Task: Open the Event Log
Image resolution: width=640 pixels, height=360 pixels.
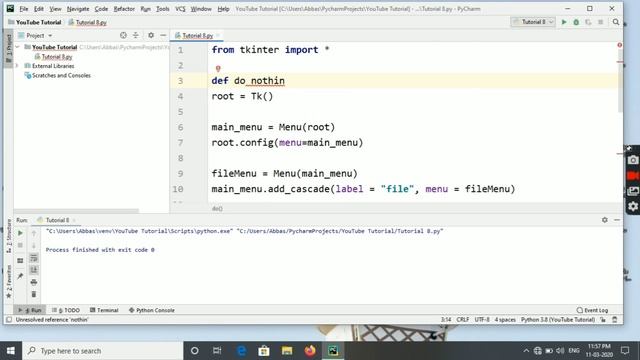Action: pyautogui.click(x=592, y=310)
